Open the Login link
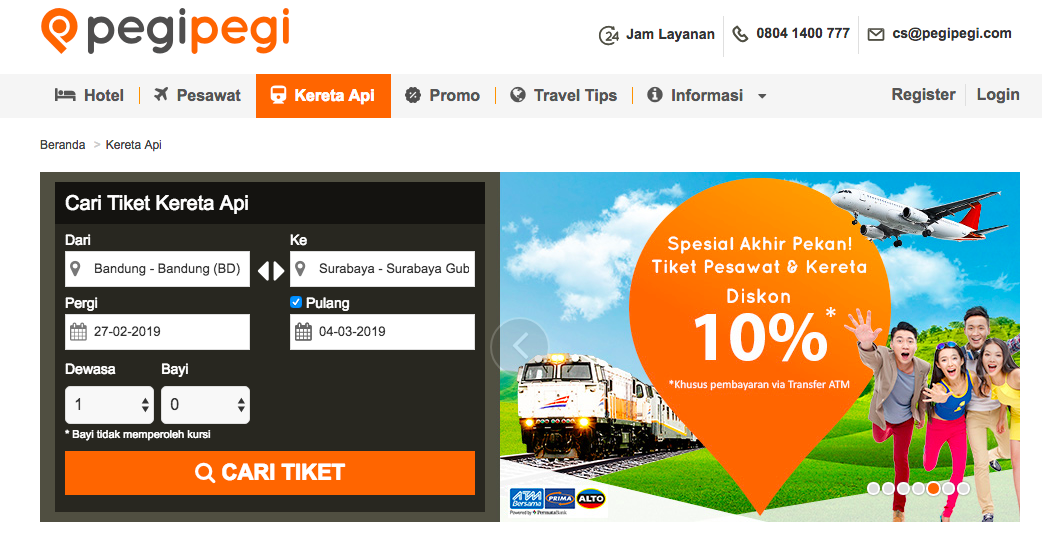Screen dimensions: 1042x536 tap(997, 95)
